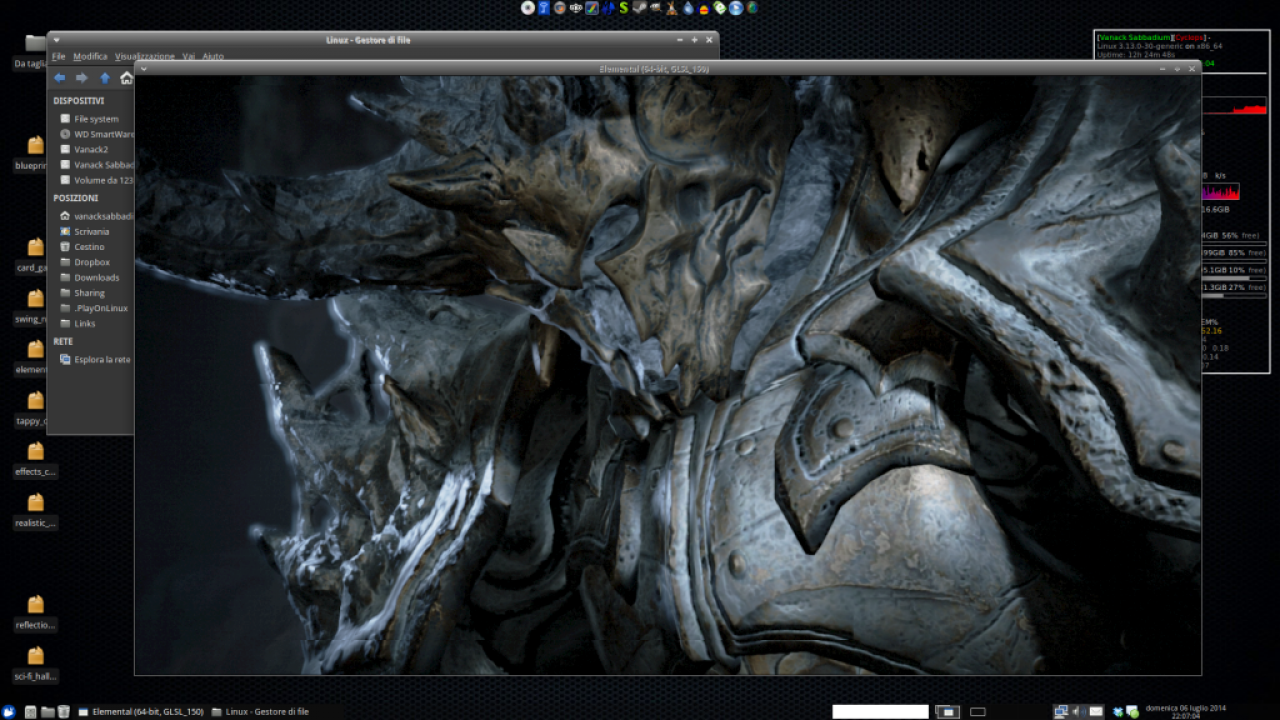This screenshot has width=1280, height=720.
Task: Launch the Deluge water drop icon
Action: [x=688, y=8]
